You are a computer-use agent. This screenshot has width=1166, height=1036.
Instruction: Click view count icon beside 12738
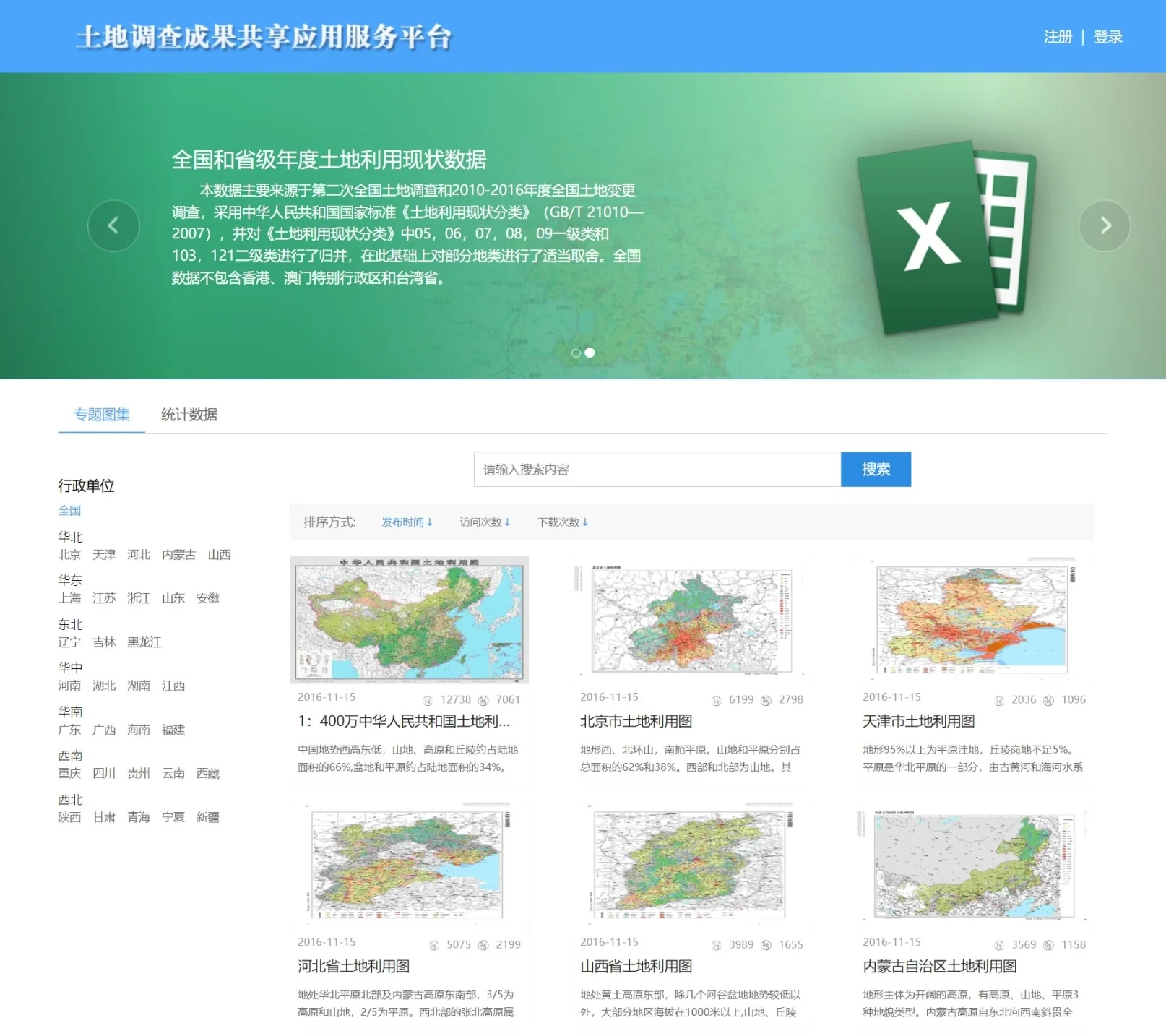tap(428, 701)
